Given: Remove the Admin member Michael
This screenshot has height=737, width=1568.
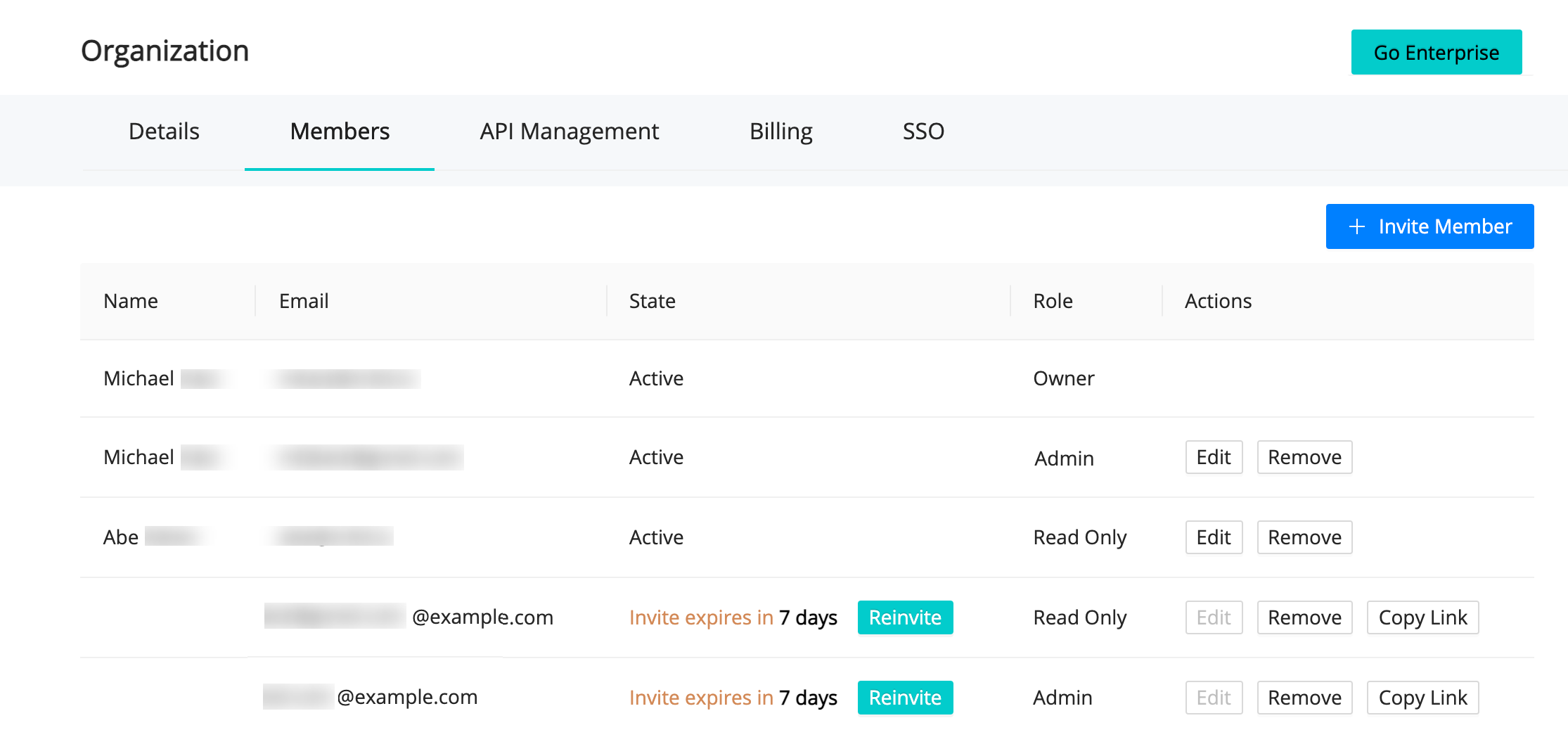Looking at the screenshot, I should pos(1304,457).
